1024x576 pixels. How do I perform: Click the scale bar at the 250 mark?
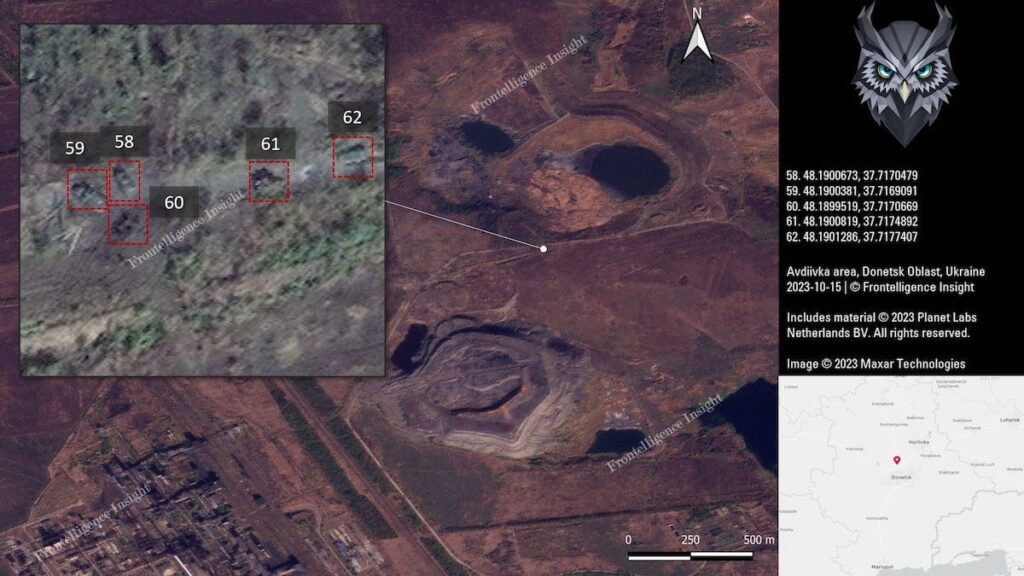click(x=690, y=554)
